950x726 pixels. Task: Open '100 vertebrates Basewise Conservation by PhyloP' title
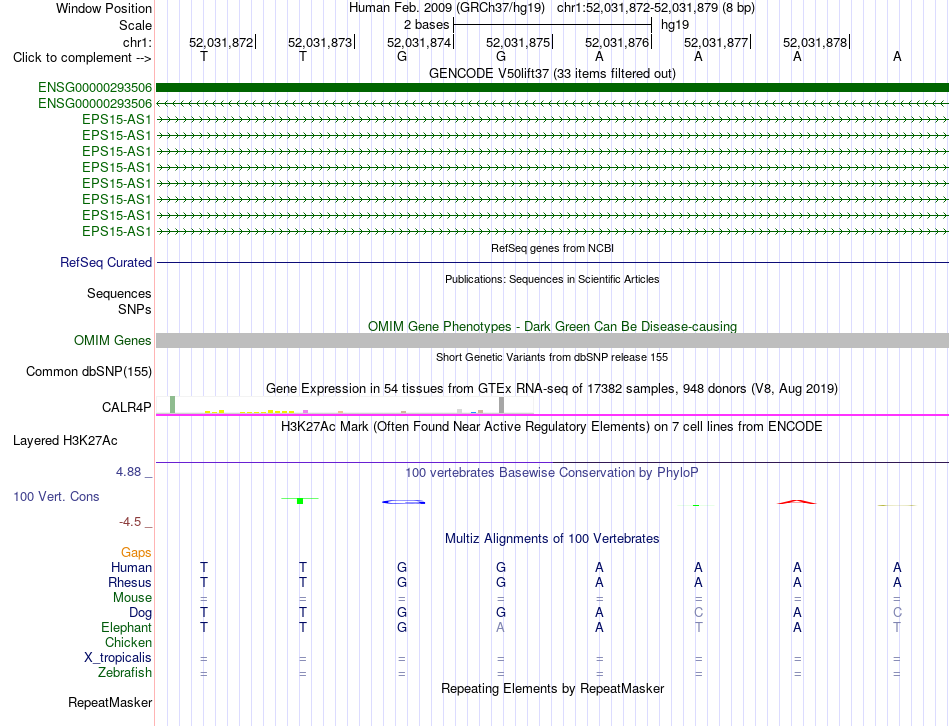[552, 473]
